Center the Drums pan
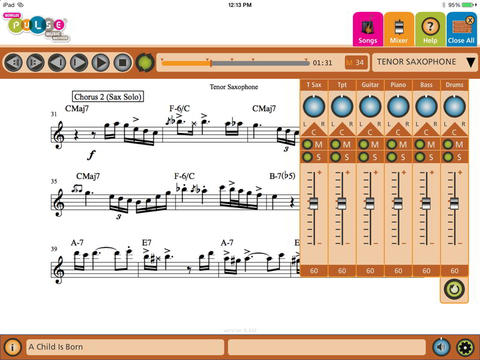 [x=454, y=130]
